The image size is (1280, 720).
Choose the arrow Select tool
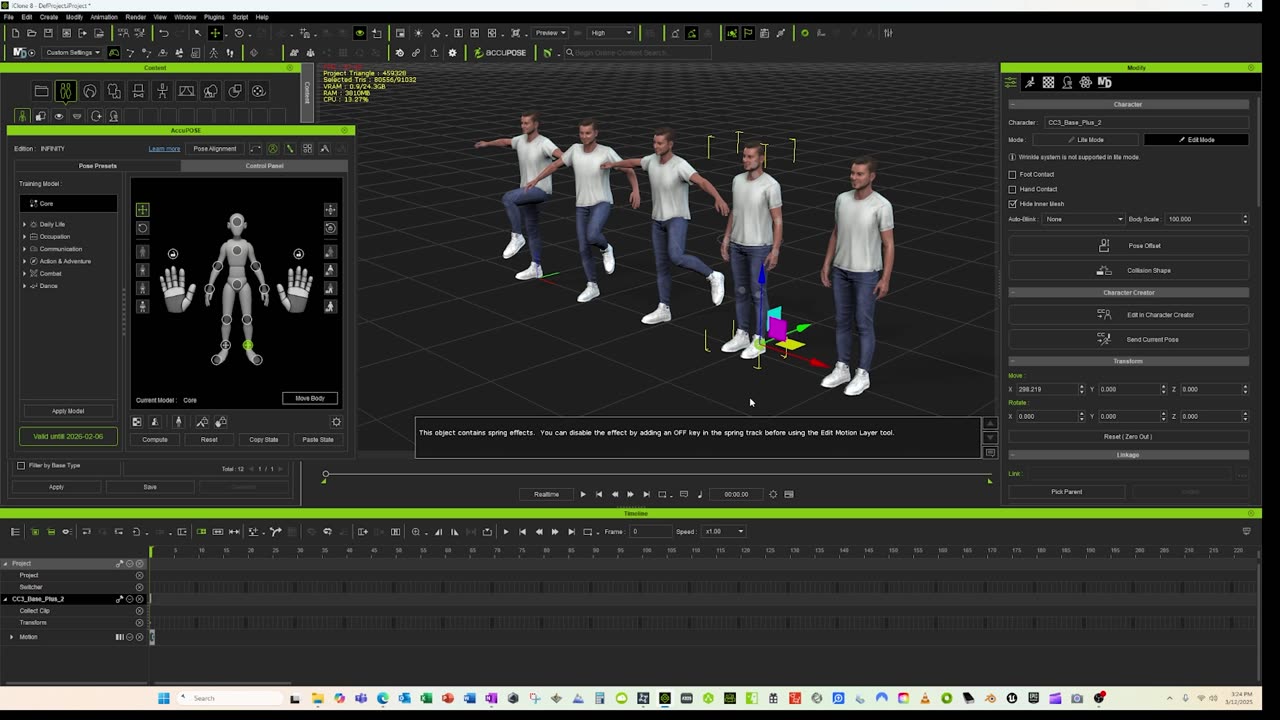tap(197, 33)
